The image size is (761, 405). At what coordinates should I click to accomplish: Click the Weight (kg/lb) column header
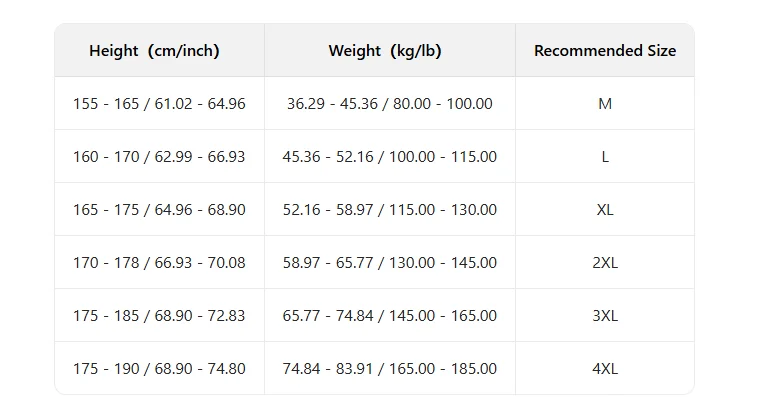(389, 51)
